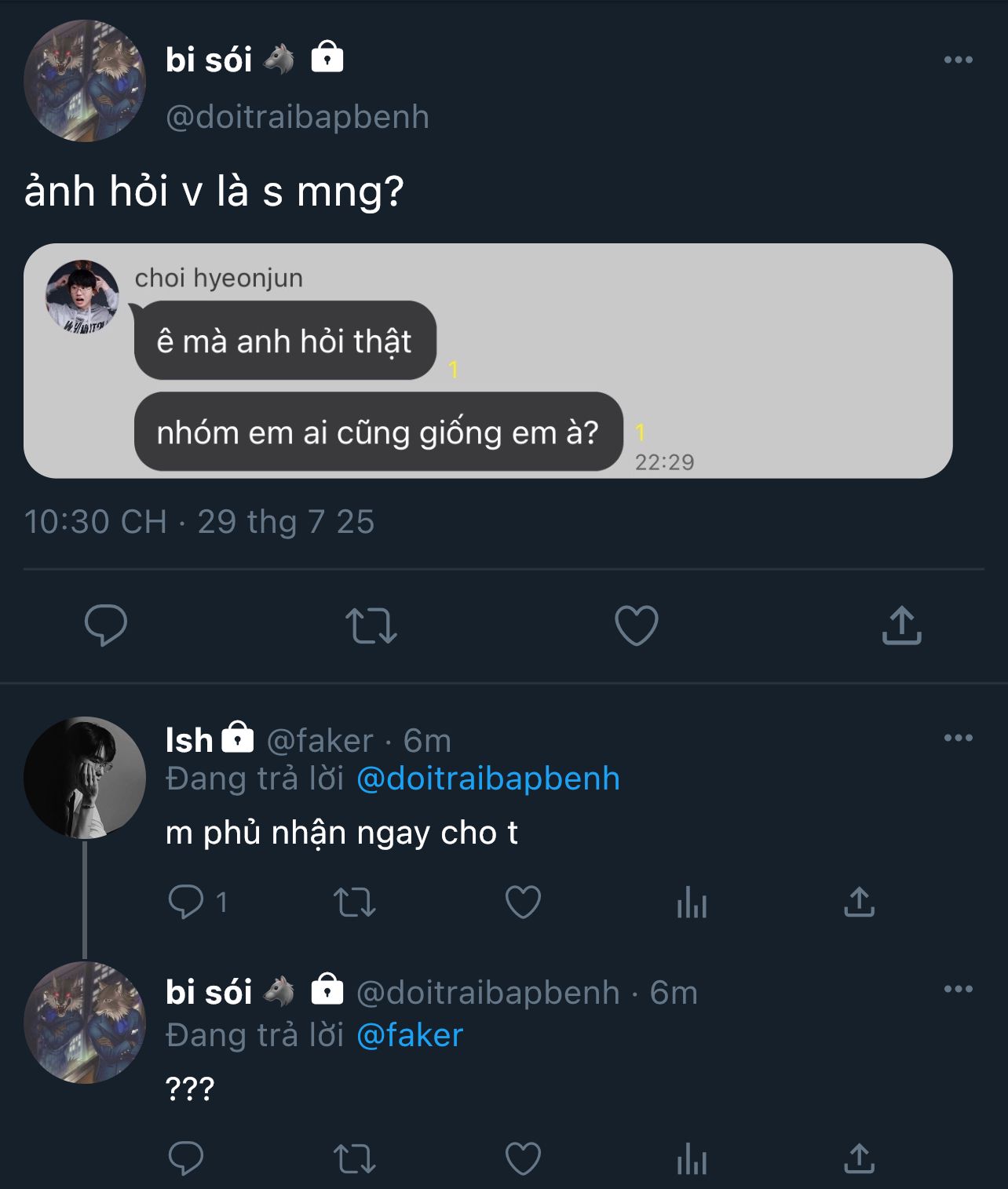1008x1189 pixels.
Task: Like the main tweet with heart icon
Action: coord(636,626)
